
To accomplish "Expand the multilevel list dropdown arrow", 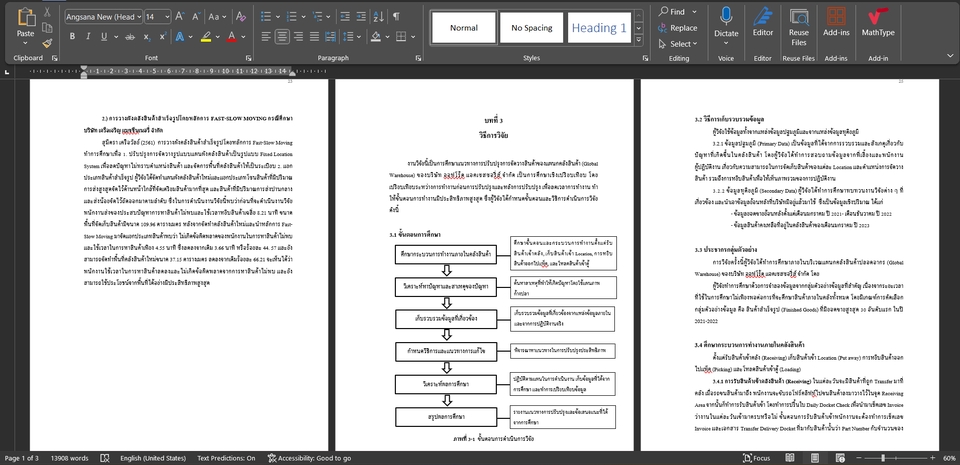I will pyautogui.click(x=329, y=17).
